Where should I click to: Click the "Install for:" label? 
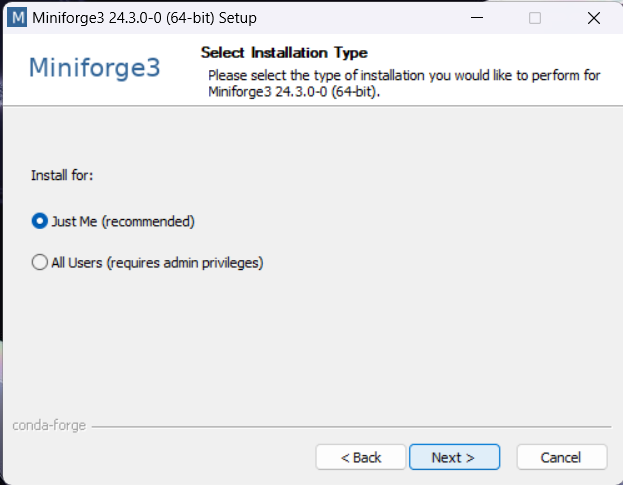(62, 175)
